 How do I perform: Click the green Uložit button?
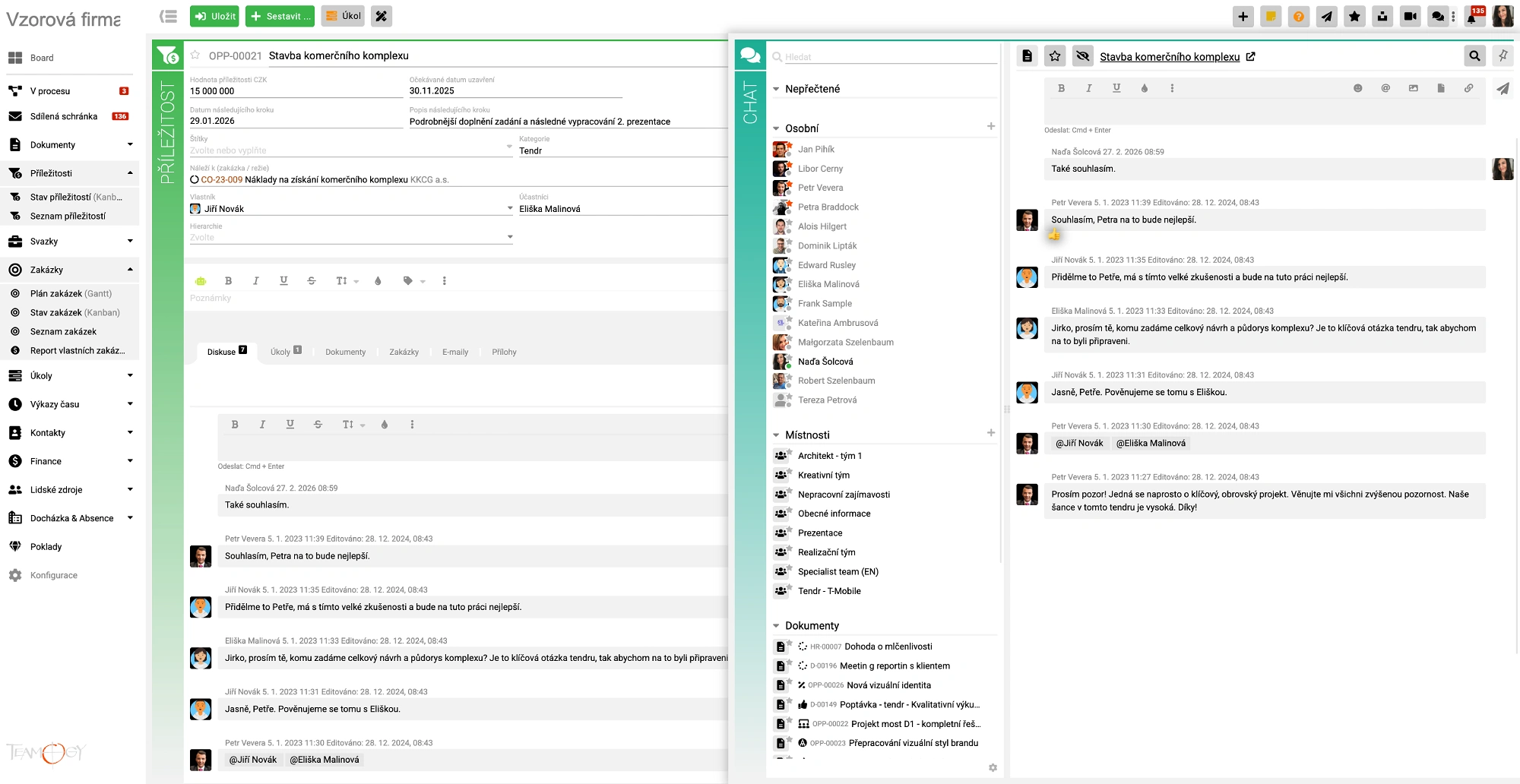click(x=214, y=16)
